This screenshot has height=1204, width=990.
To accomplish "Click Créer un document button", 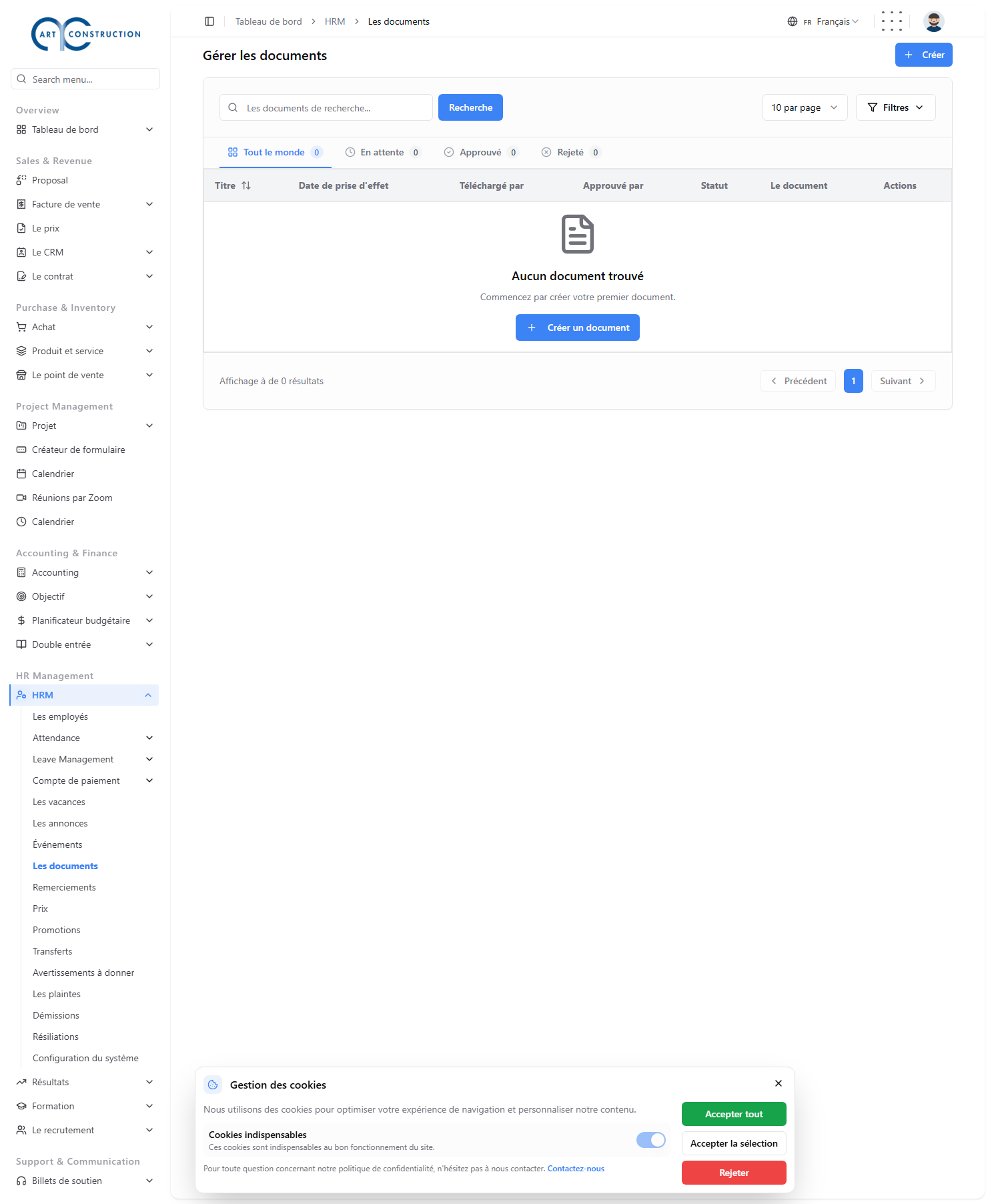I will (578, 328).
